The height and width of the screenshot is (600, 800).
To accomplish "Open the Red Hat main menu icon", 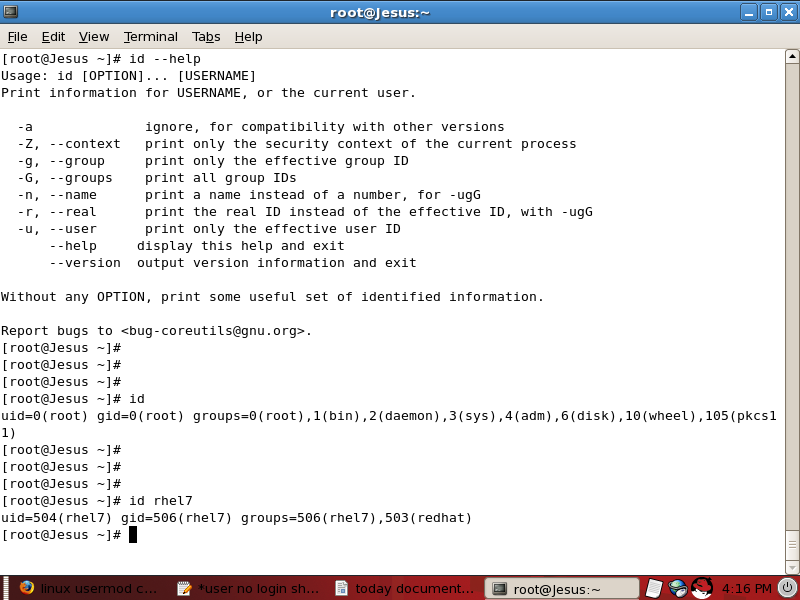I will pos(702,588).
